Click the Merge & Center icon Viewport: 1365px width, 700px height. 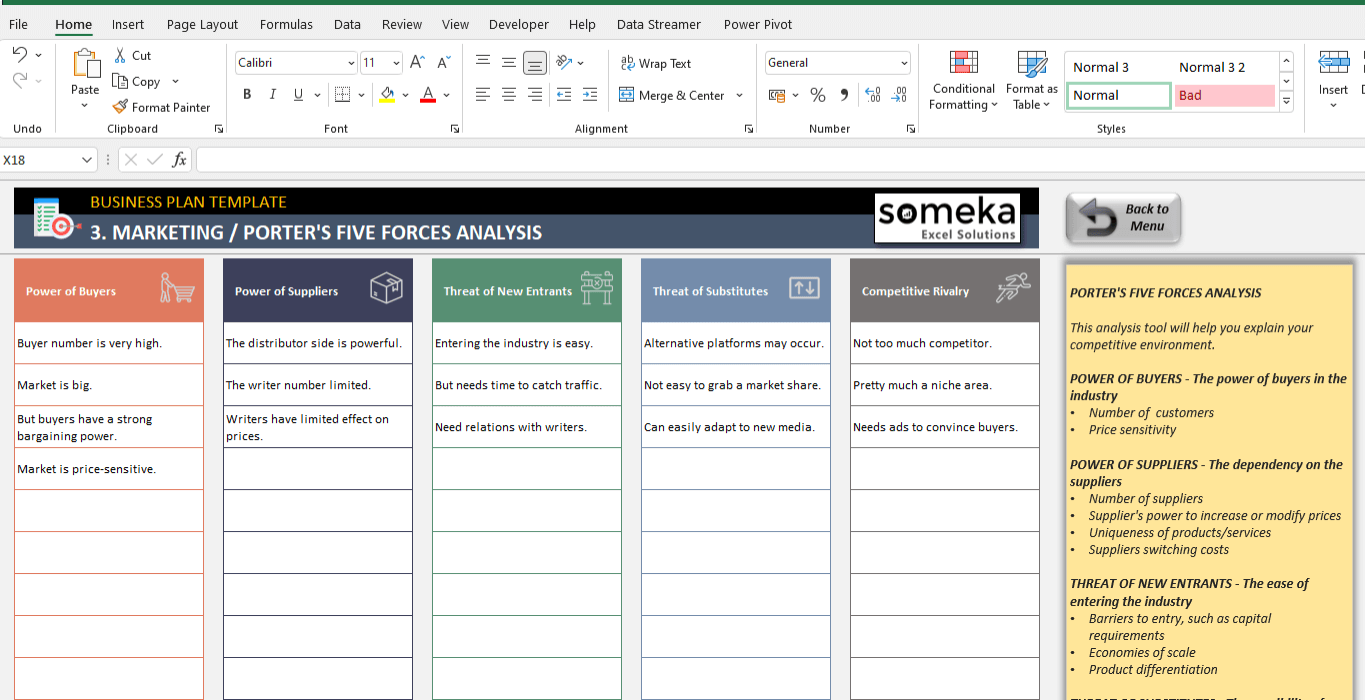628,94
